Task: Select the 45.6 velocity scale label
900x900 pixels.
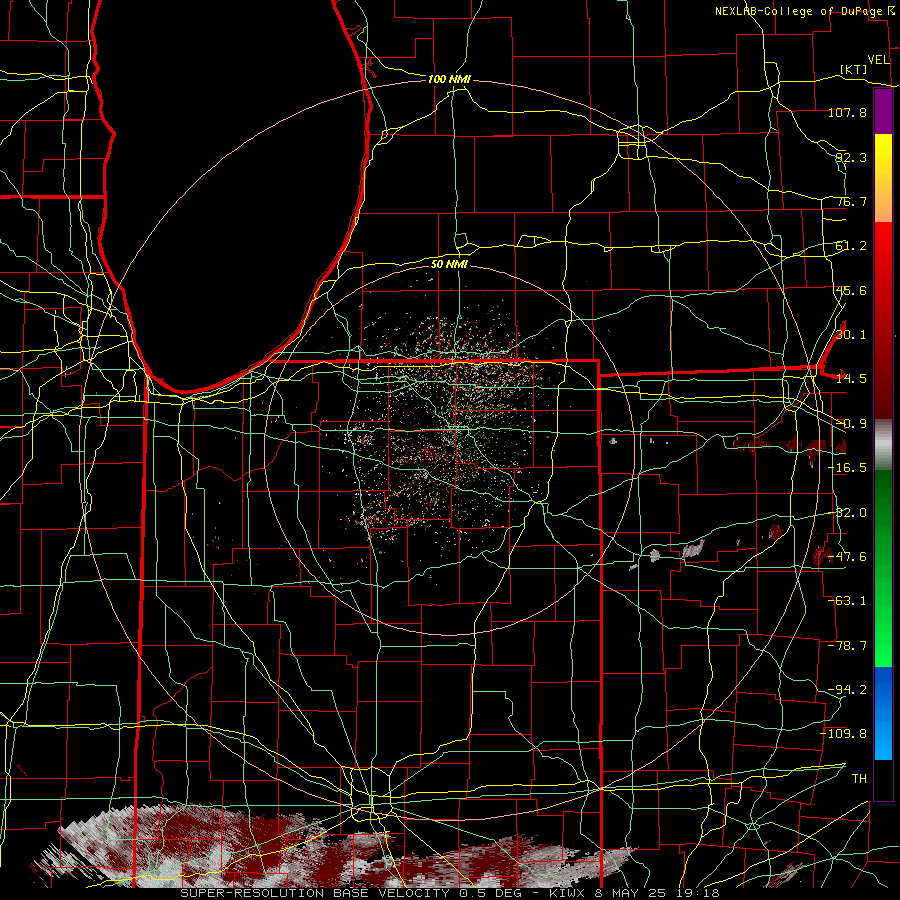Action: point(851,290)
